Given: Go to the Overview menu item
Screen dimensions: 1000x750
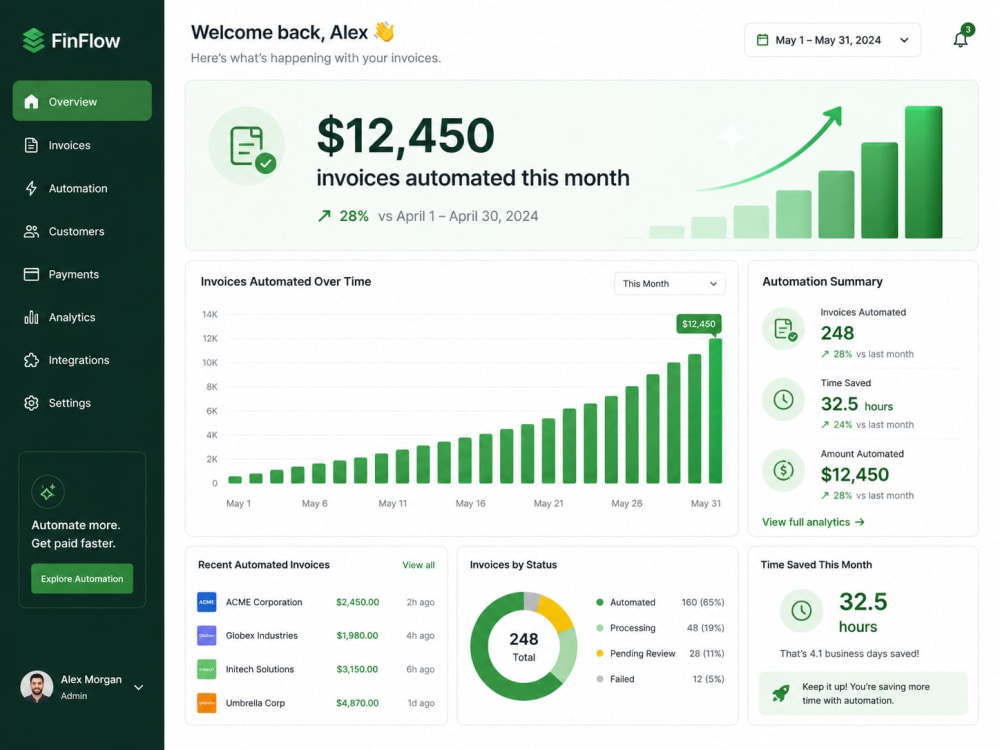Looking at the screenshot, I should coord(82,101).
